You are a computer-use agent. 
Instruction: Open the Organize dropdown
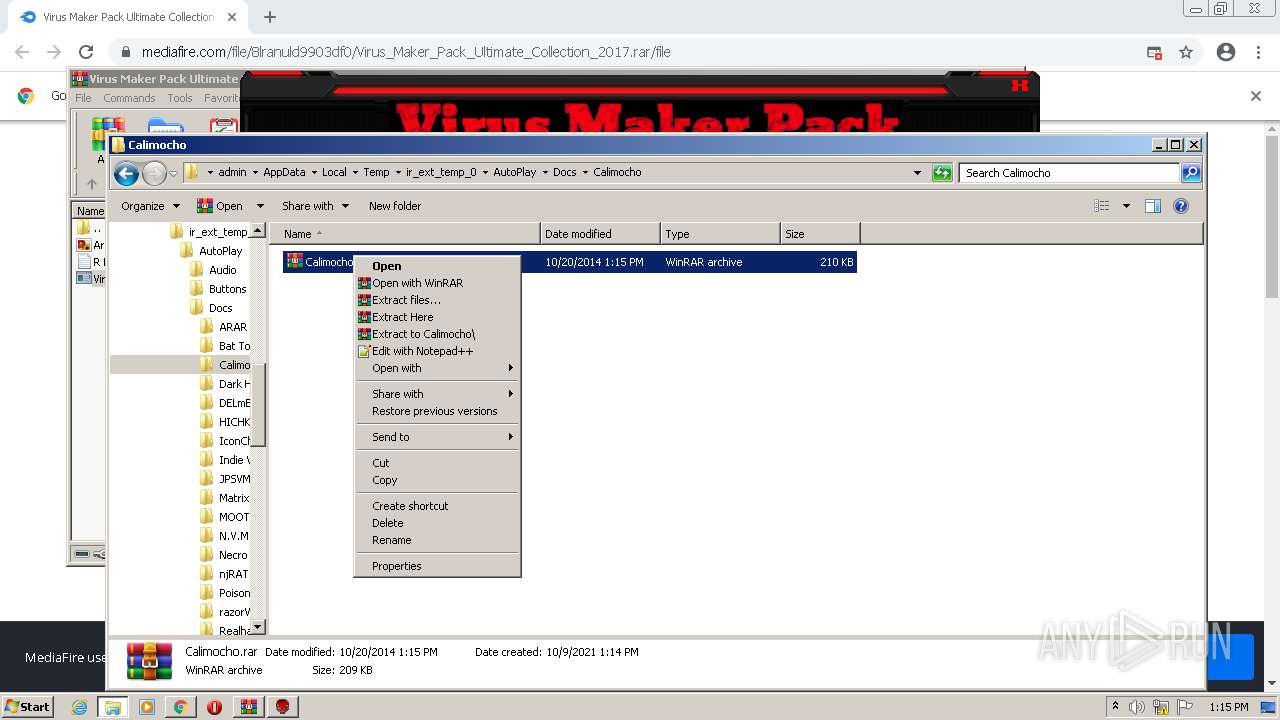pyautogui.click(x=150, y=206)
